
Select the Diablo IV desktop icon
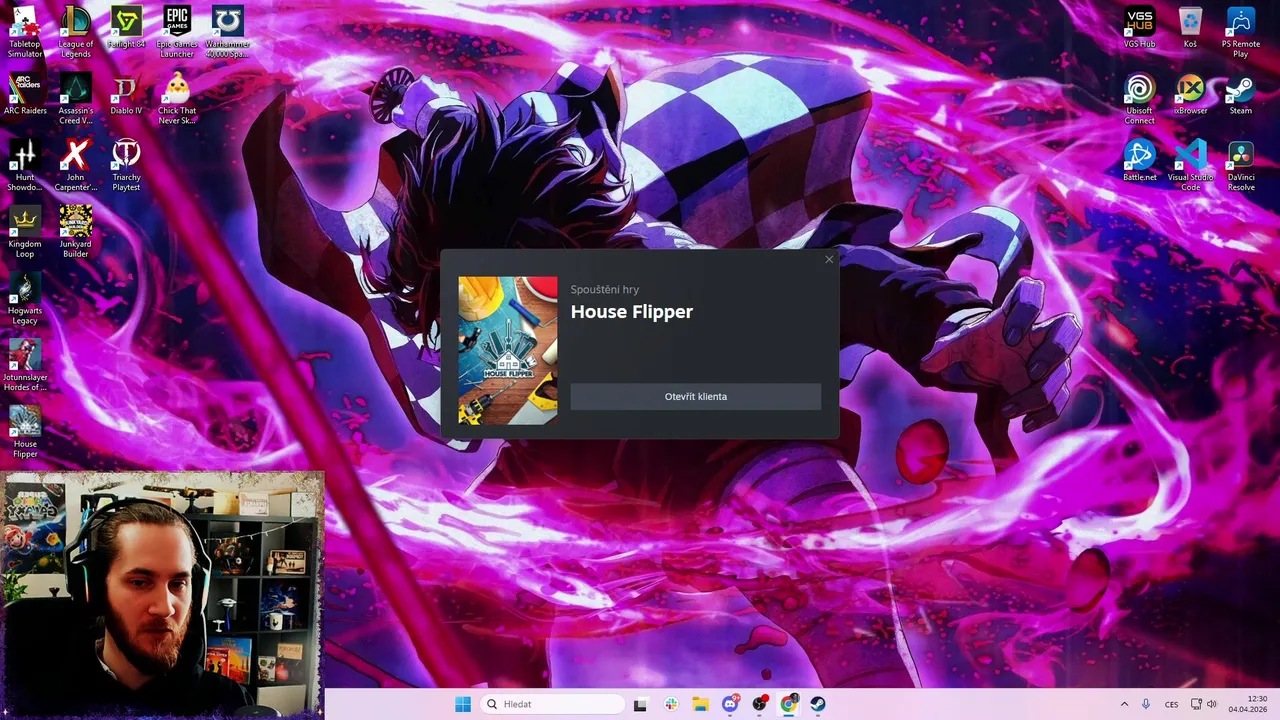[x=126, y=94]
